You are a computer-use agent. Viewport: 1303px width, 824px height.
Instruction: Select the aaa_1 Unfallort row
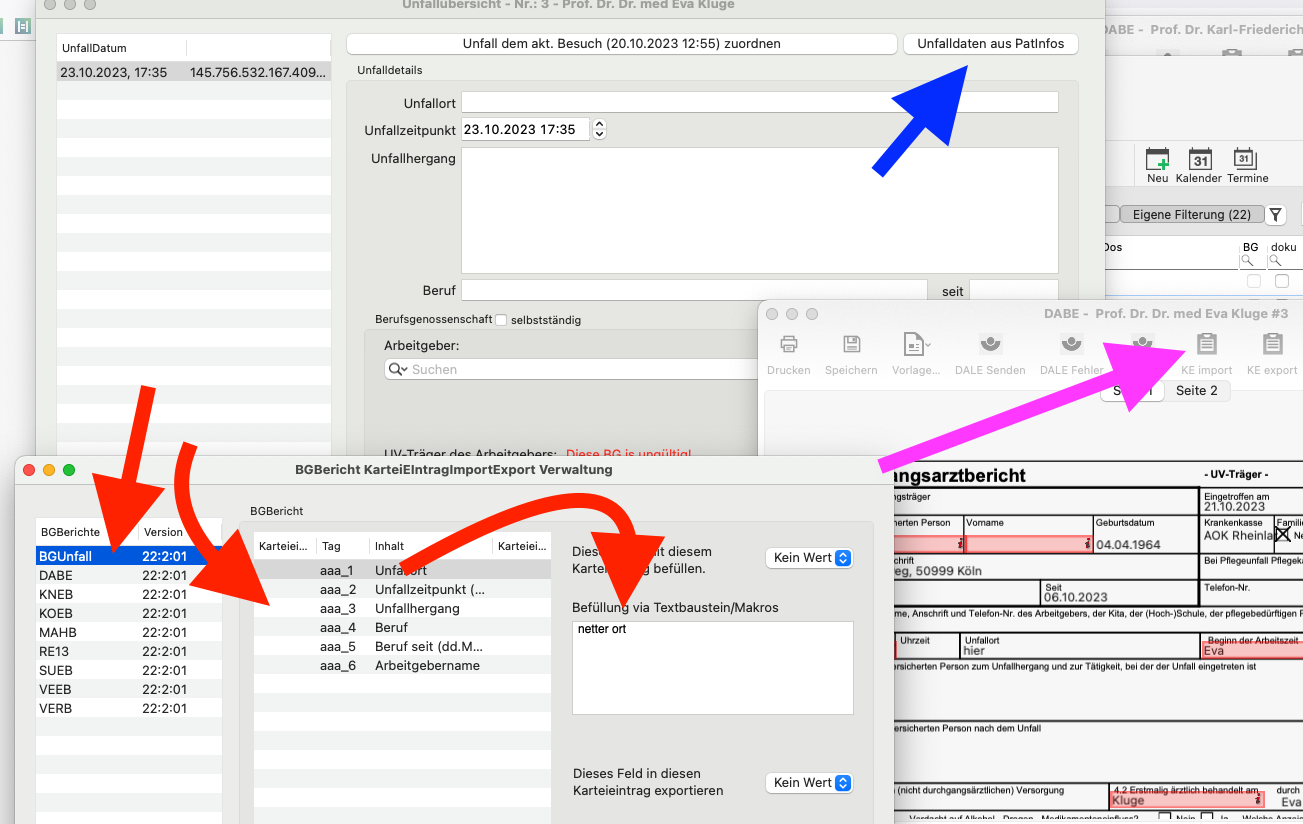pos(402,570)
